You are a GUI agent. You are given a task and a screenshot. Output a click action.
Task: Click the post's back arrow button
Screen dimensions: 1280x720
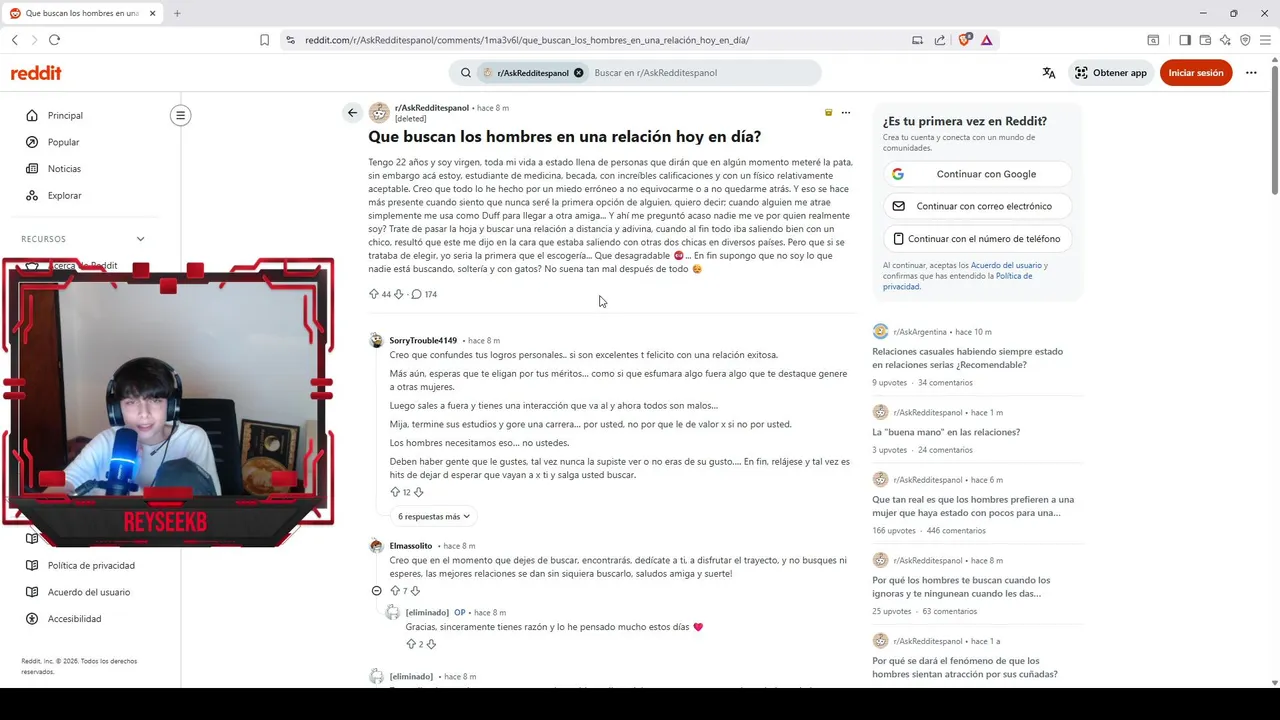tap(352, 113)
